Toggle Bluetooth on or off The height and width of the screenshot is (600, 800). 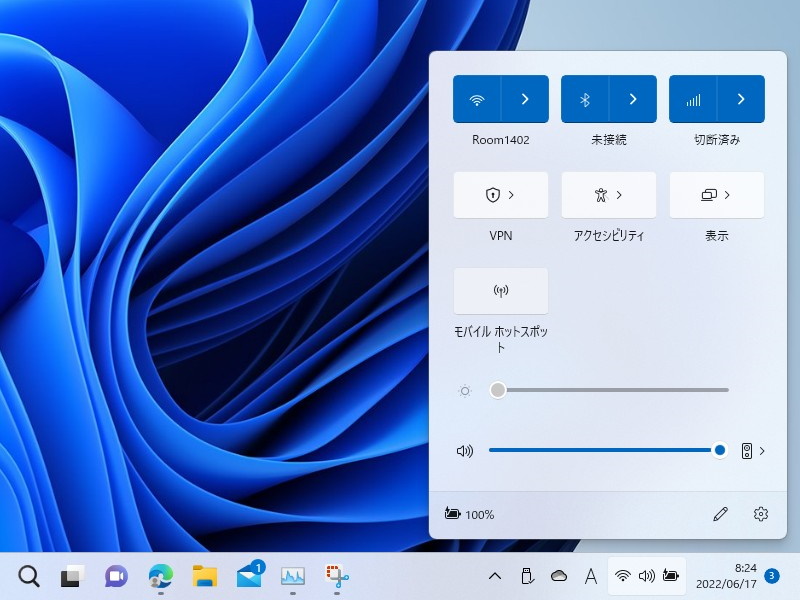coord(585,99)
